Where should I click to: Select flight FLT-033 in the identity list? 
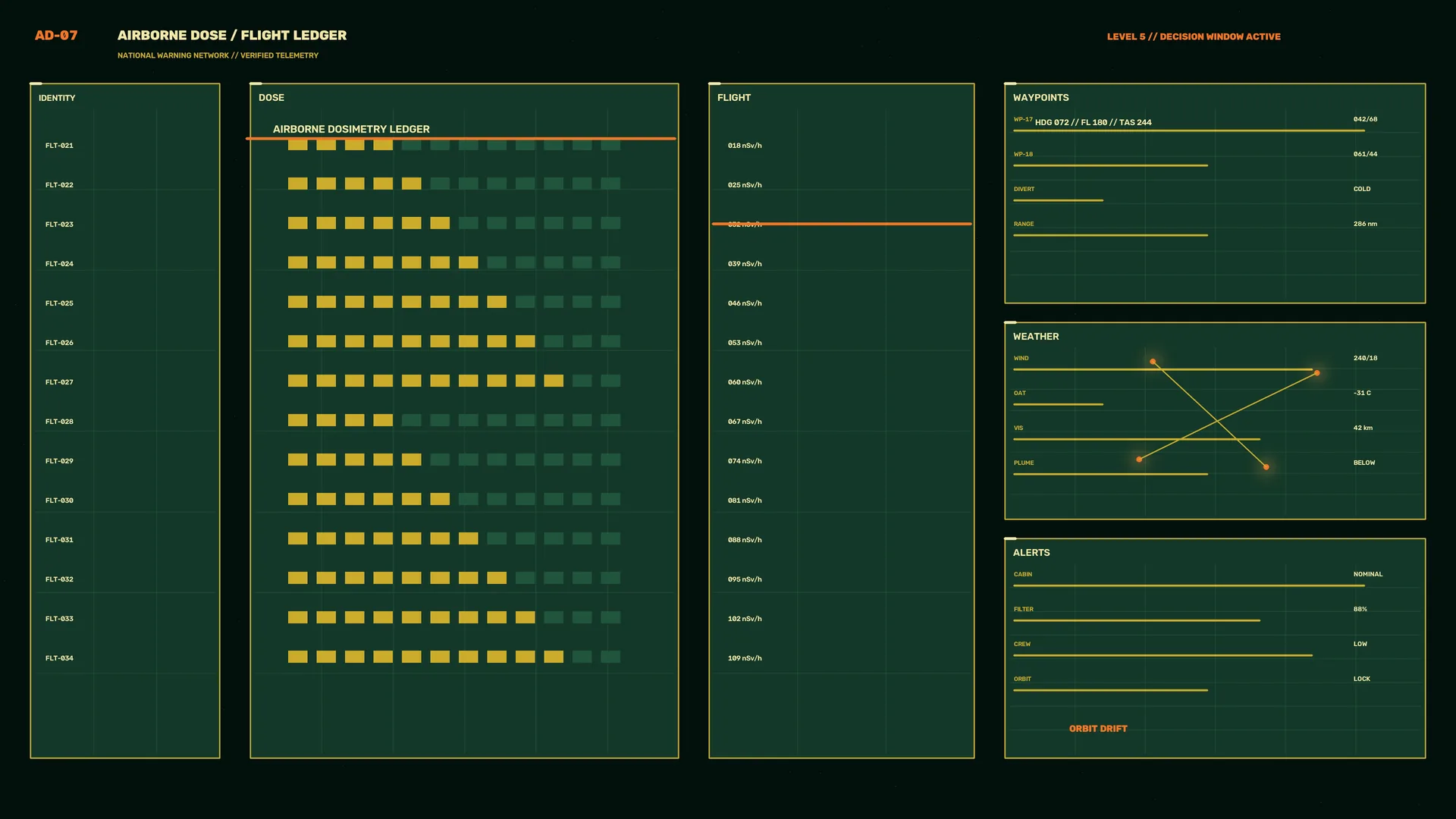pos(59,619)
